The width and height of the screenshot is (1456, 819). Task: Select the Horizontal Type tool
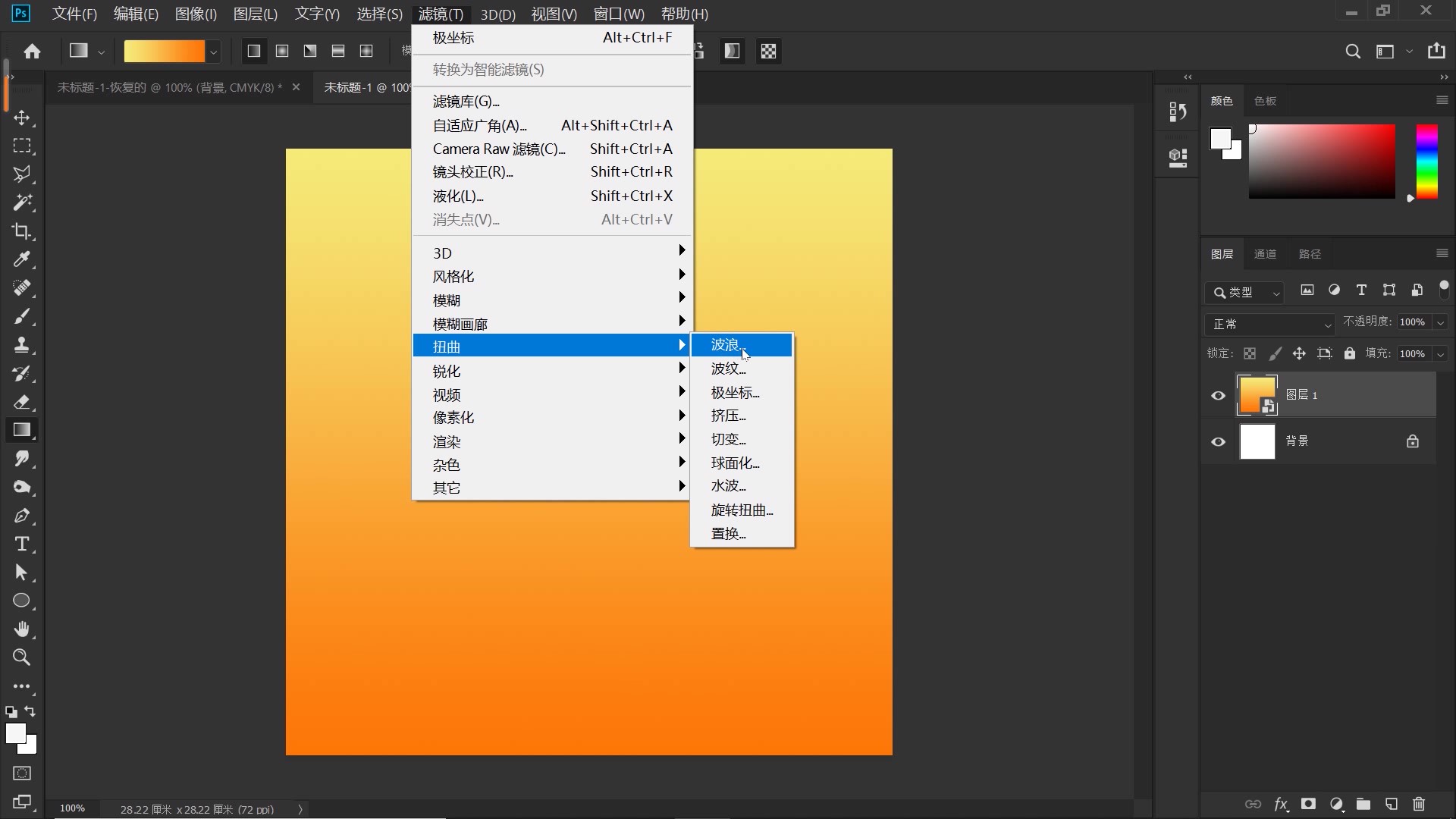(22, 544)
